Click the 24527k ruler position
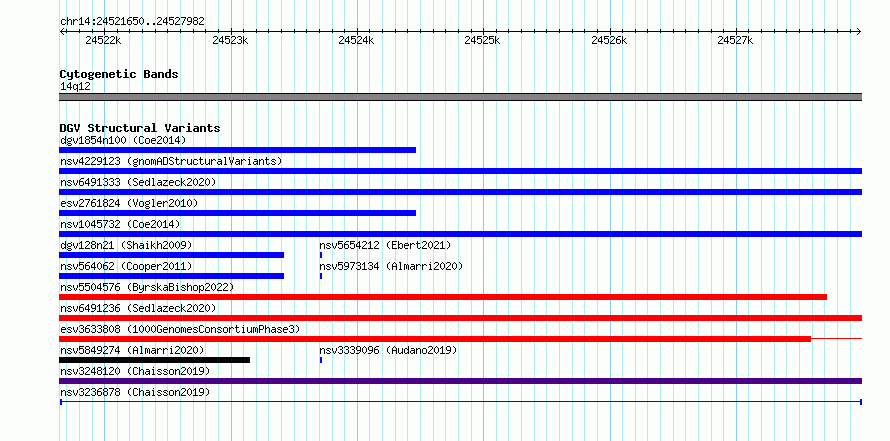This screenshot has height=441, width=890. [735, 40]
